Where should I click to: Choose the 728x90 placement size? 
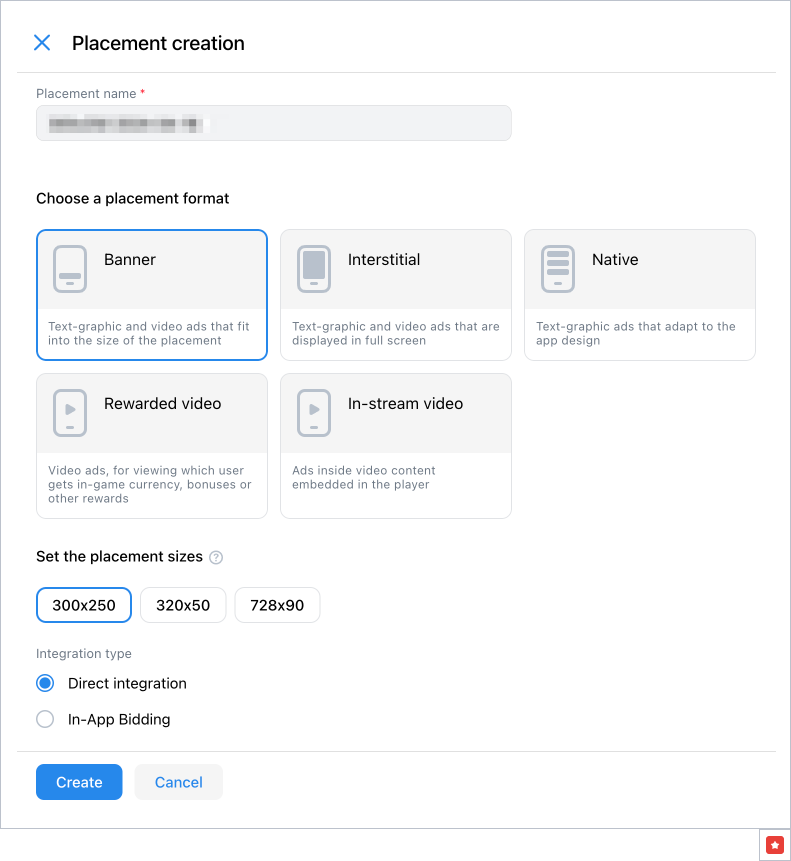click(x=277, y=605)
